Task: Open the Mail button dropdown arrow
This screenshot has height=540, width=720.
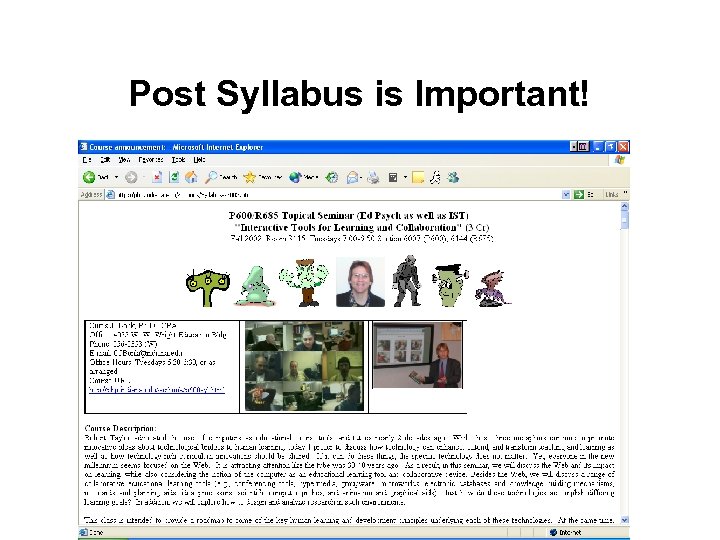Action: tap(361, 177)
